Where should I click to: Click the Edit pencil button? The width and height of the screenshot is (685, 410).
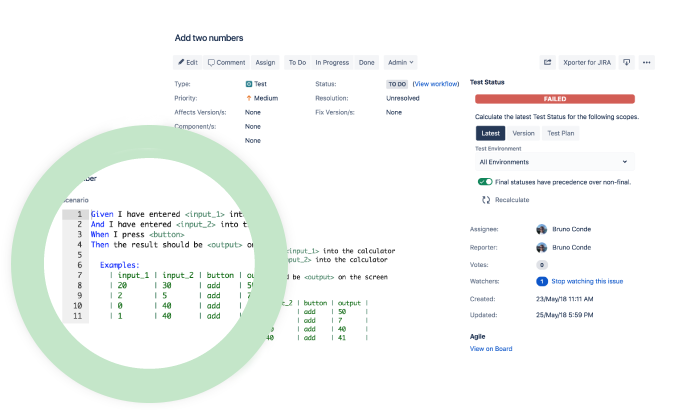[188, 62]
